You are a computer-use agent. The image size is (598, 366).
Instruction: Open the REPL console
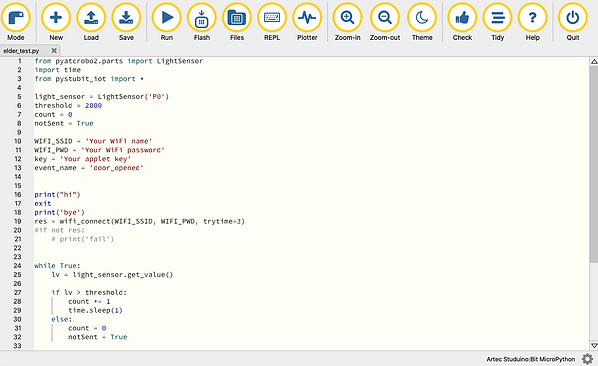[x=272, y=22]
